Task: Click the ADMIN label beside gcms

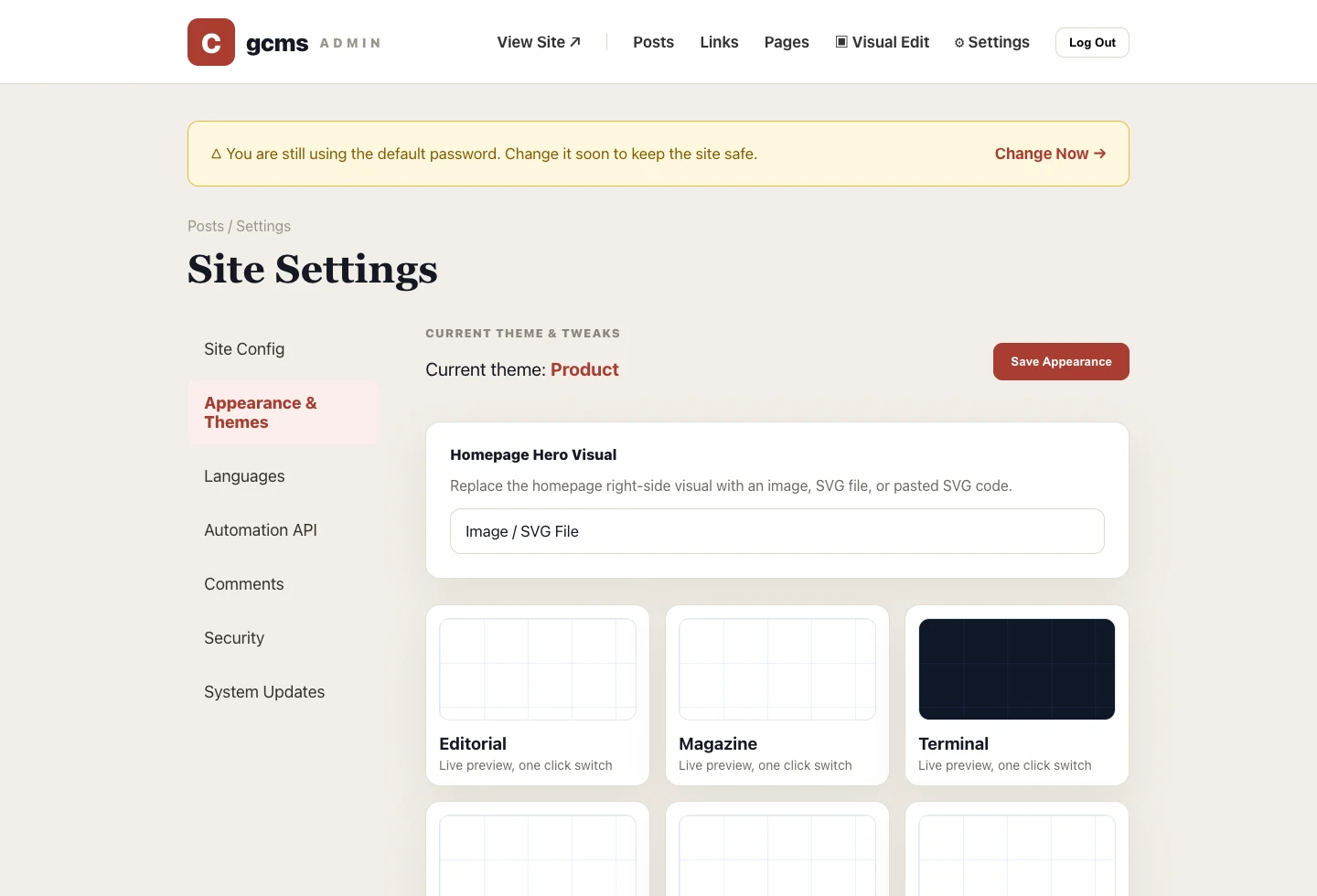Action: pos(350,43)
